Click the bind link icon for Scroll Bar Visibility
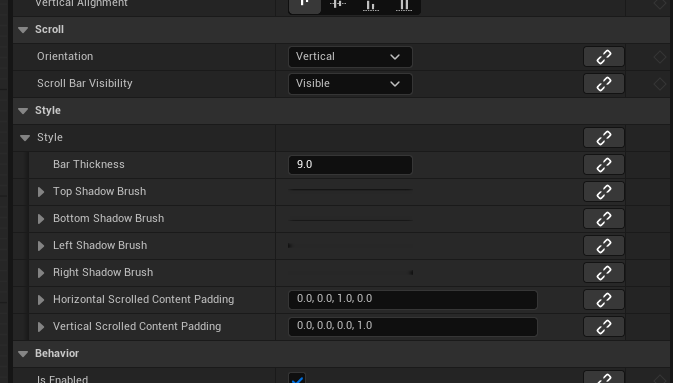Viewport: 673px width, 383px height. 603,84
